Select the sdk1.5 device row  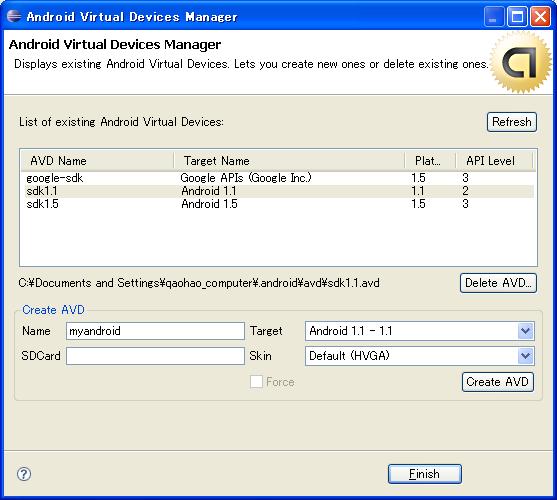coord(278,204)
